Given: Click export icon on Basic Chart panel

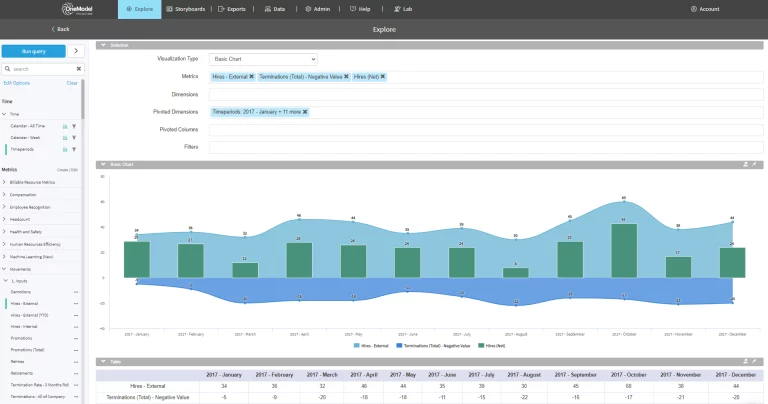Looking at the screenshot, I should (x=745, y=165).
